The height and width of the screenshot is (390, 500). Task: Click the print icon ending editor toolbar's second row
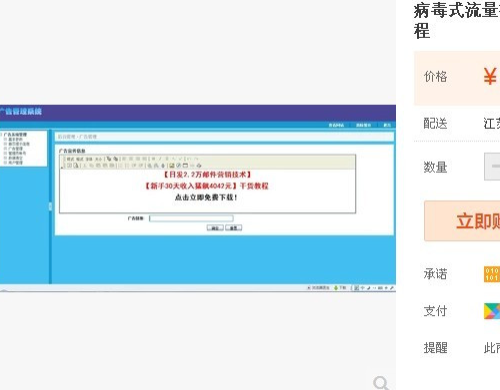[199, 165]
